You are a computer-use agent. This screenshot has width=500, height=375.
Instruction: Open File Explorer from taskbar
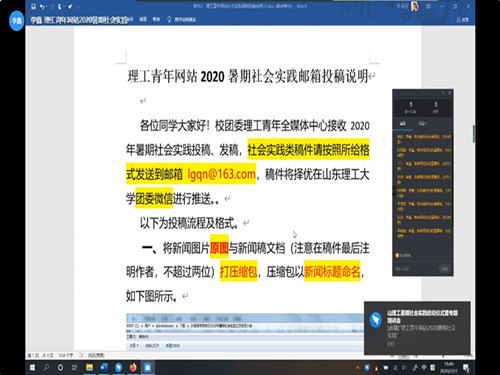[89, 367]
